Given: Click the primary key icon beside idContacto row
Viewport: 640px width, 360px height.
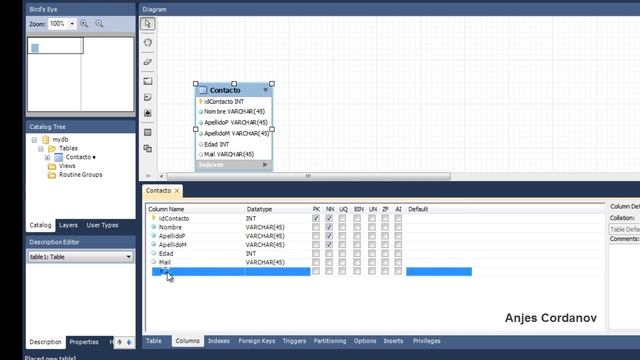Looking at the screenshot, I should (x=153, y=218).
